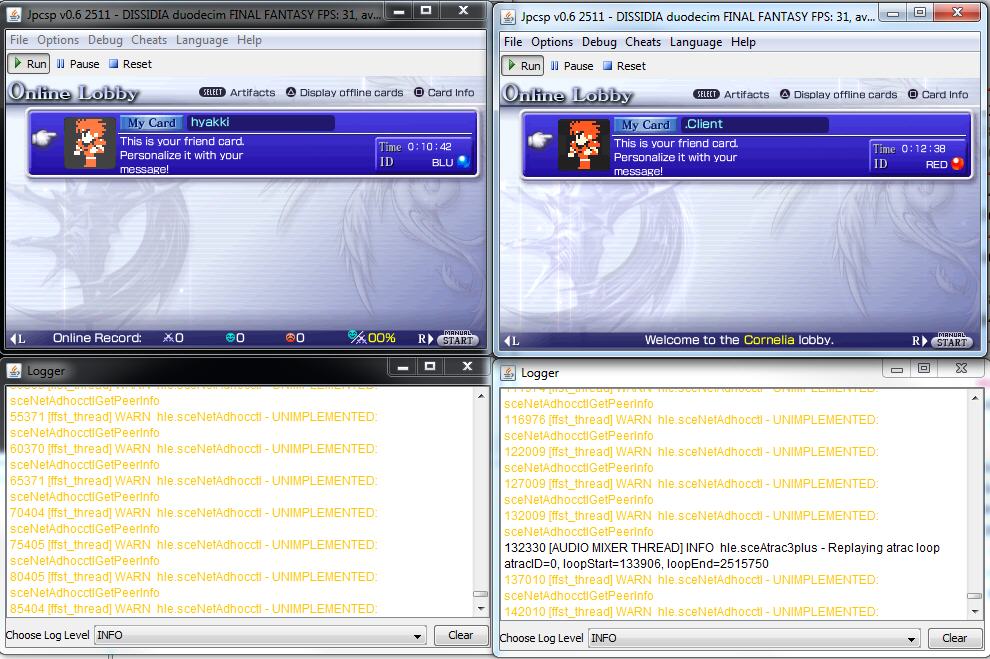Open log level dropdown in right Logger
The image size is (990, 659).
coord(754,638)
